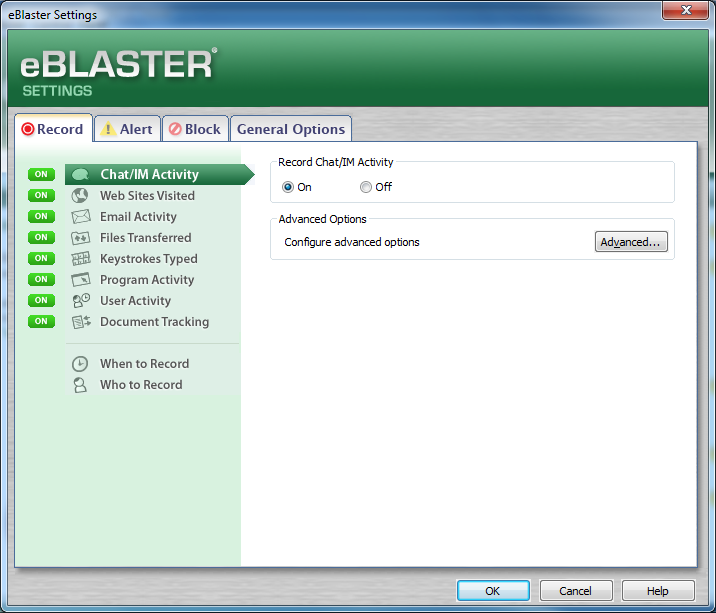Click the Chat/IM Activity speech bubble icon
The image size is (716, 613).
tap(81, 175)
